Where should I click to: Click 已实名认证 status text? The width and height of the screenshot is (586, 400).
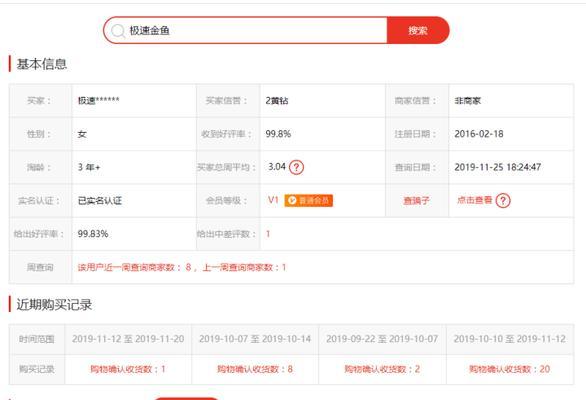100,201
